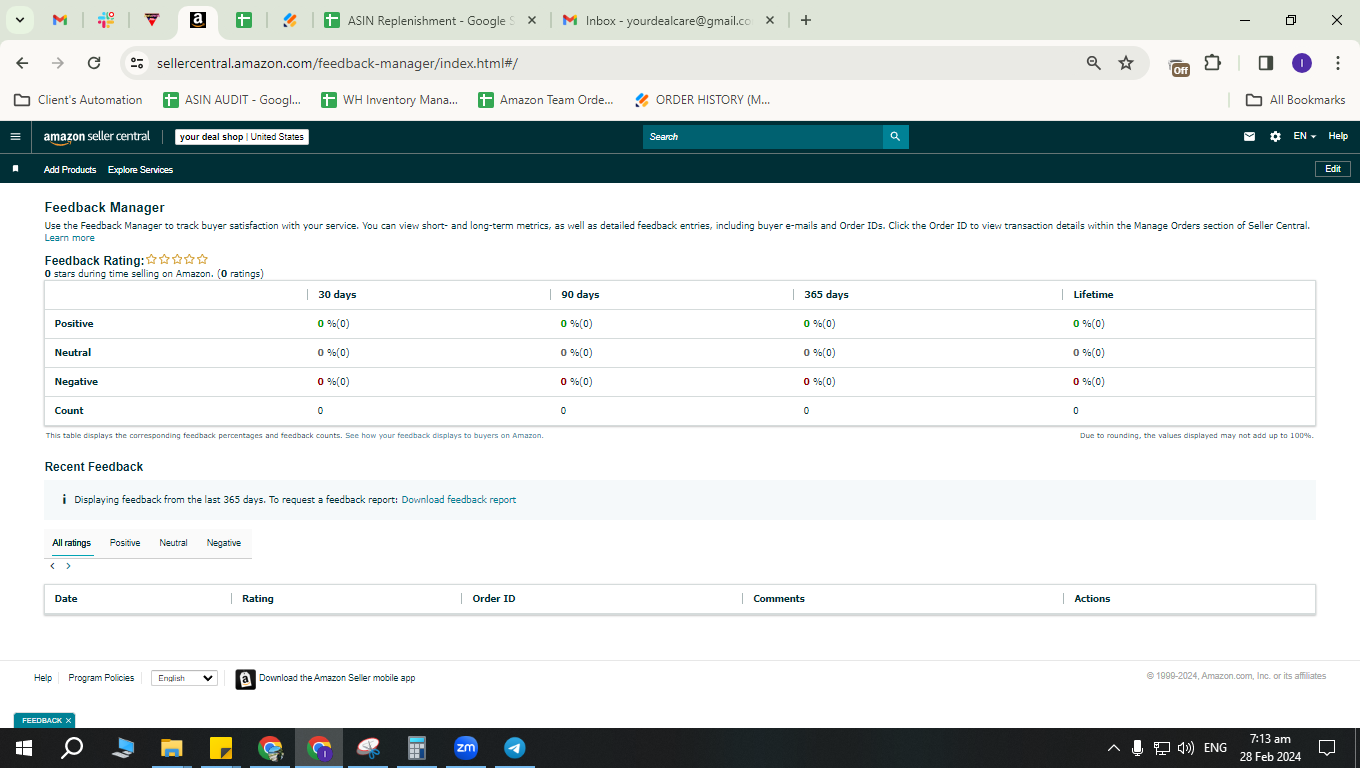The width and height of the screenshot is (1360, 768).
Task: Open the EN language dropdown
Action: tap(1304, 137)
